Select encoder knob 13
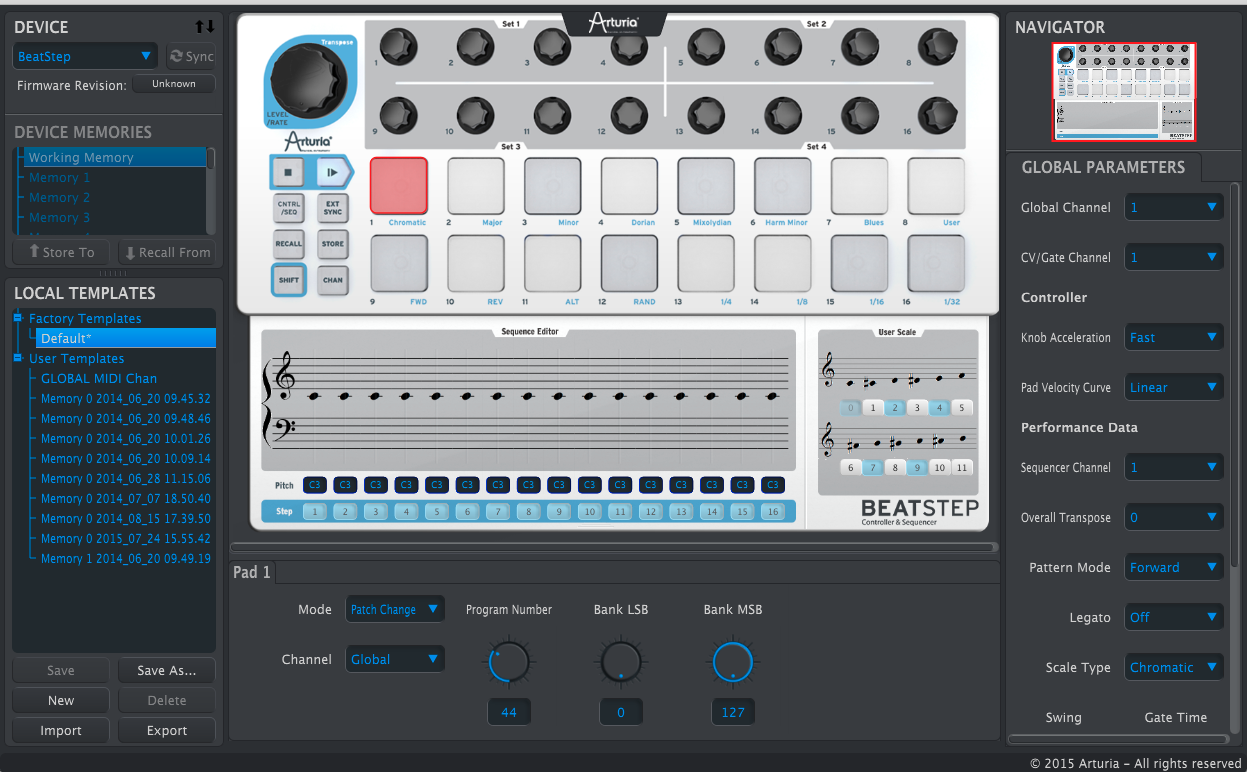 point(706,115)
